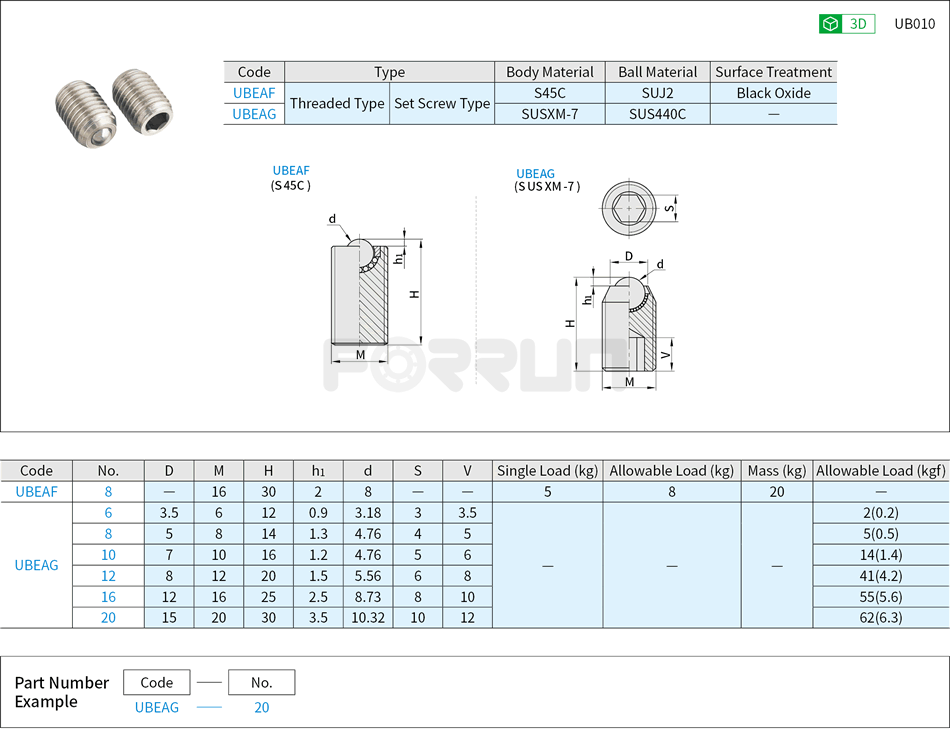Select the S45C body material cell
The width and height of the screenshot is (950, 730).
point(550,93)
